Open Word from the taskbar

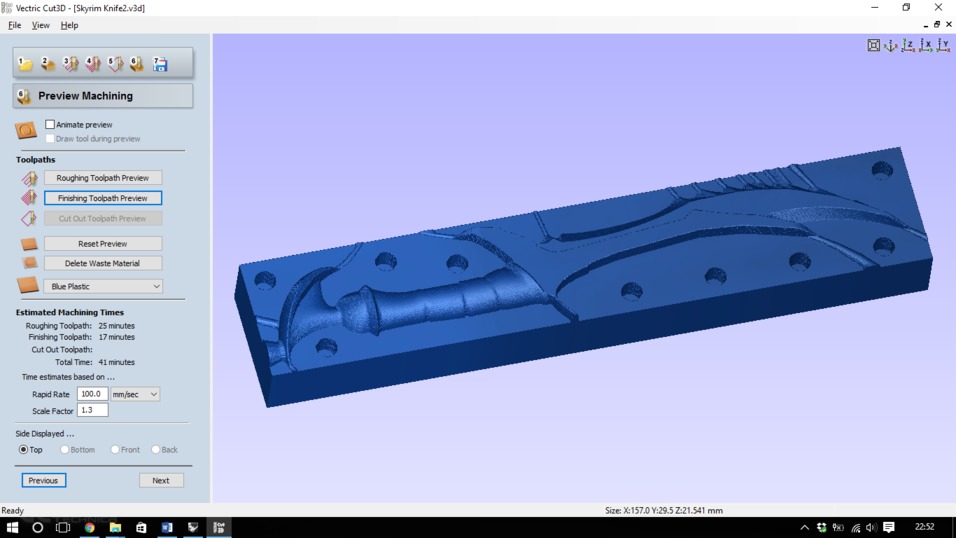tap(167, 528)
